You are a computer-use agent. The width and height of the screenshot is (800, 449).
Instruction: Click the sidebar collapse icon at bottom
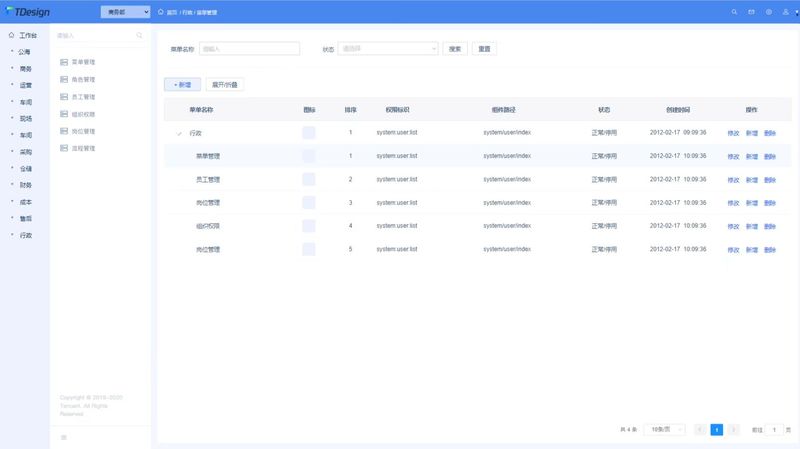tap(64, 437)
